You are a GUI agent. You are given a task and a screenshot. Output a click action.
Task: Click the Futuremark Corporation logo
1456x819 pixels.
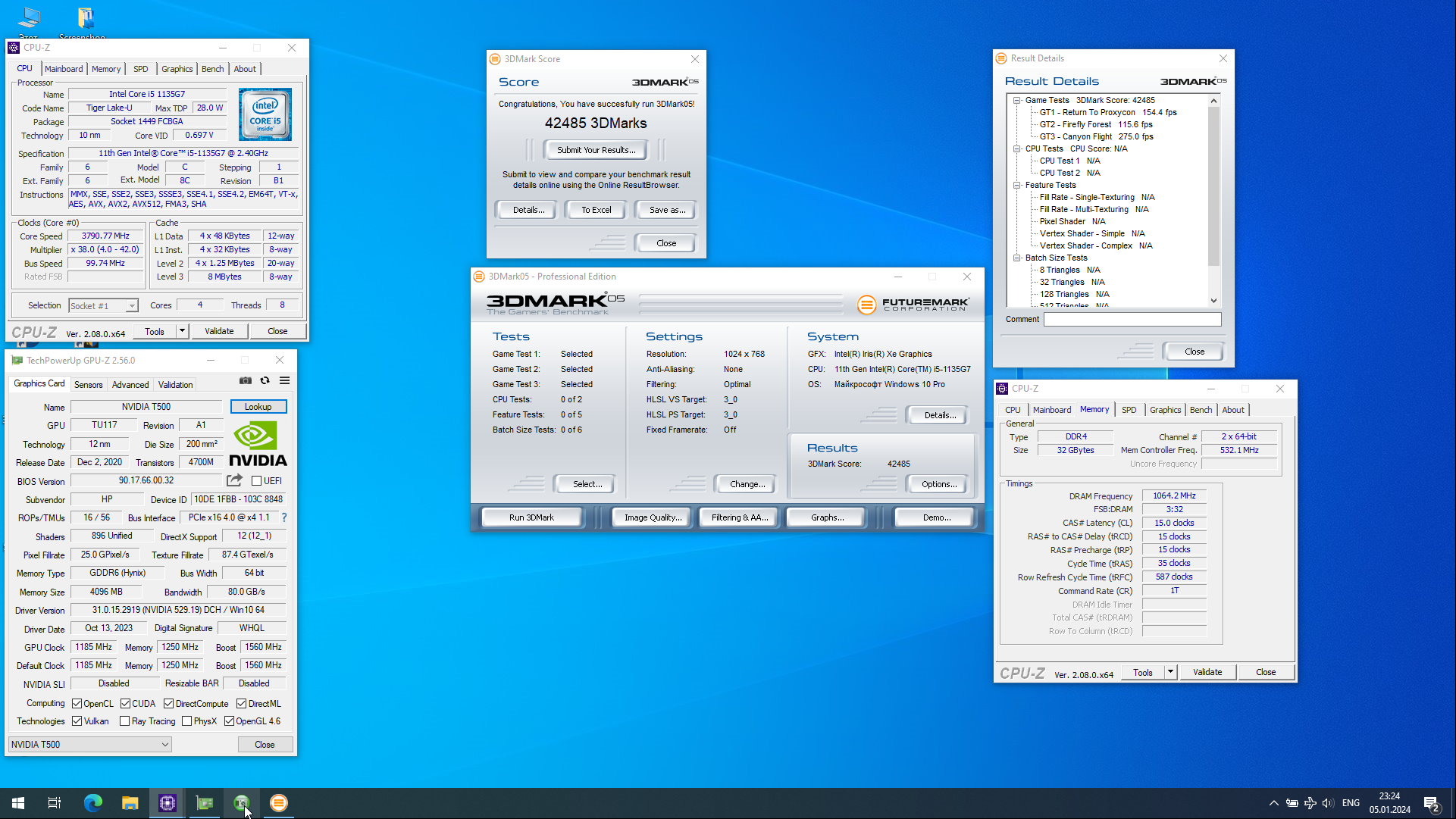[913, 305]
